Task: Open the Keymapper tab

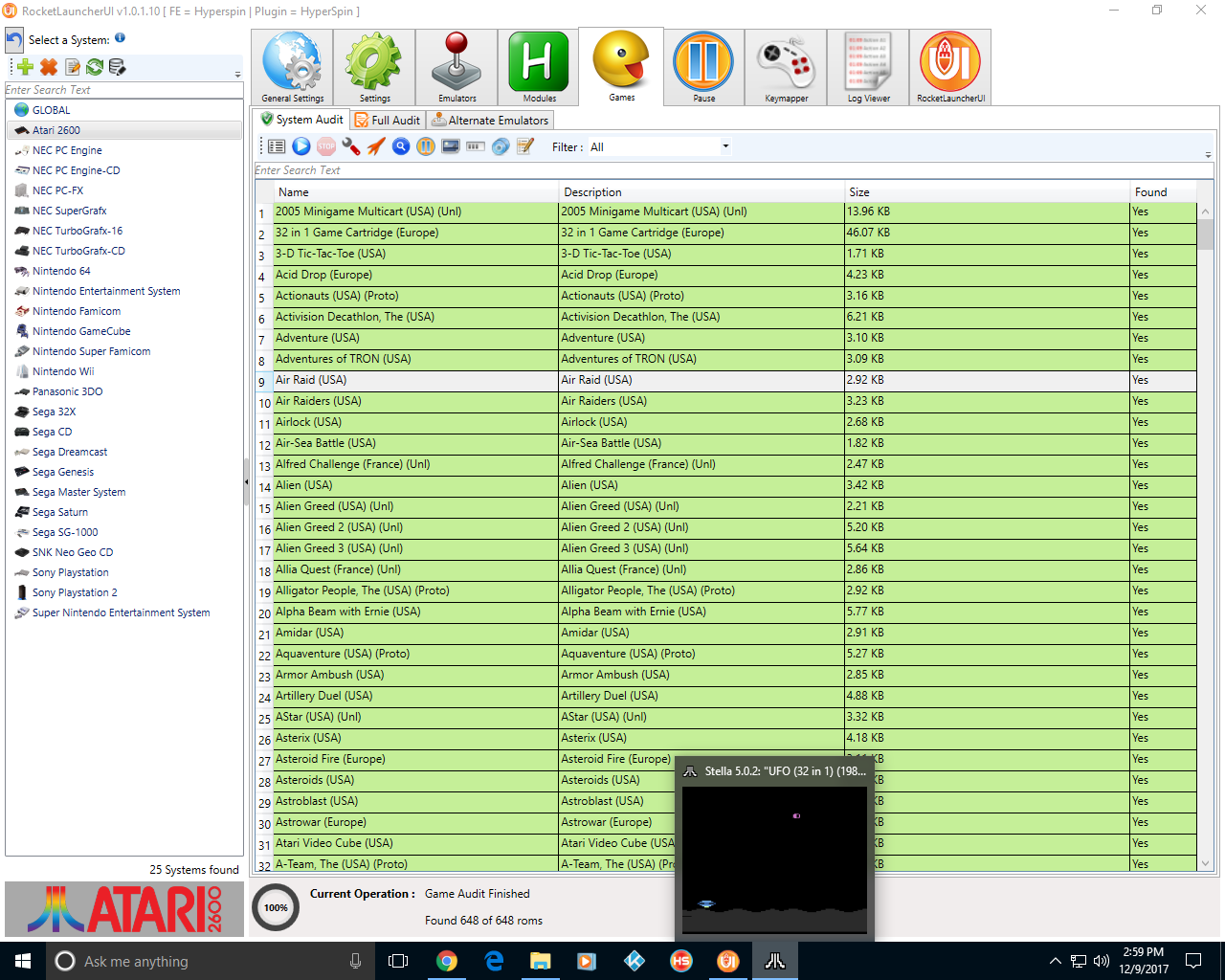Action: 786,67
